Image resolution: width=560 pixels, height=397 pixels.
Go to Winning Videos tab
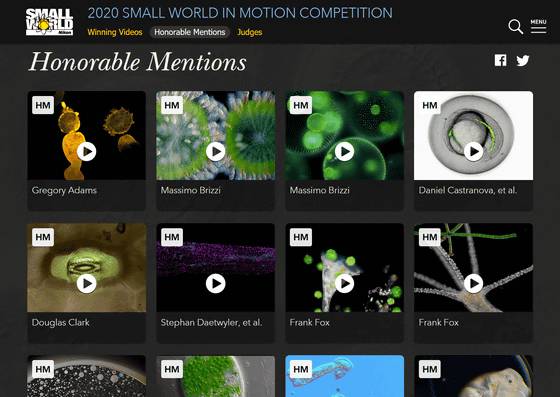pos(115,32)
